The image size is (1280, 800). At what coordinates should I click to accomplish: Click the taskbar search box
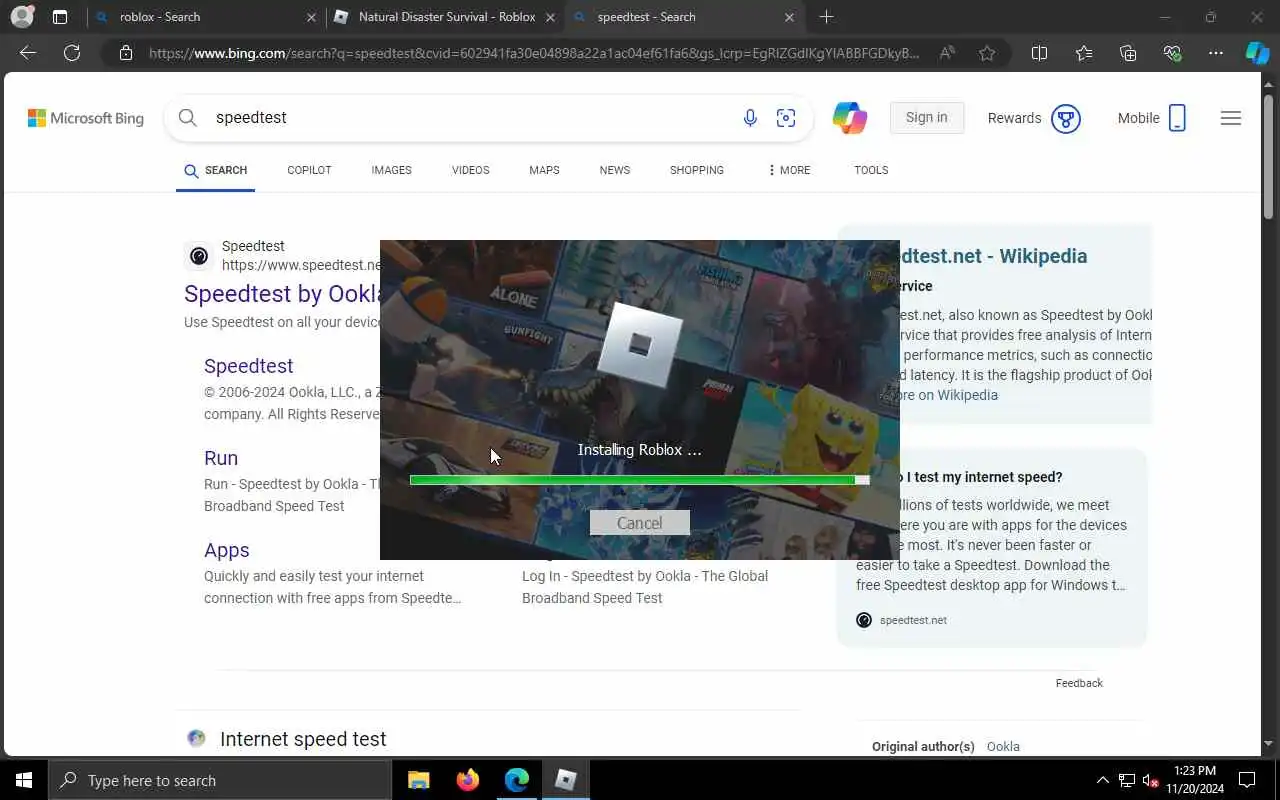[220, 780]
